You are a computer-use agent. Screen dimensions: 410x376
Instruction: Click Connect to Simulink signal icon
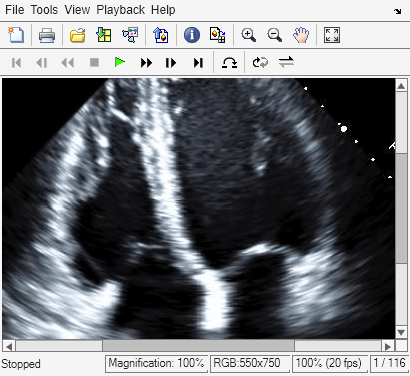click(130, 35)
